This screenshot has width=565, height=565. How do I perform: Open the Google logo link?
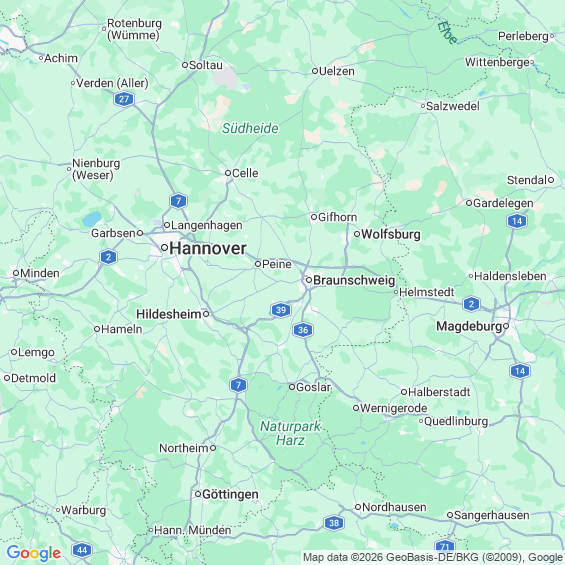(x=34, y=553)
